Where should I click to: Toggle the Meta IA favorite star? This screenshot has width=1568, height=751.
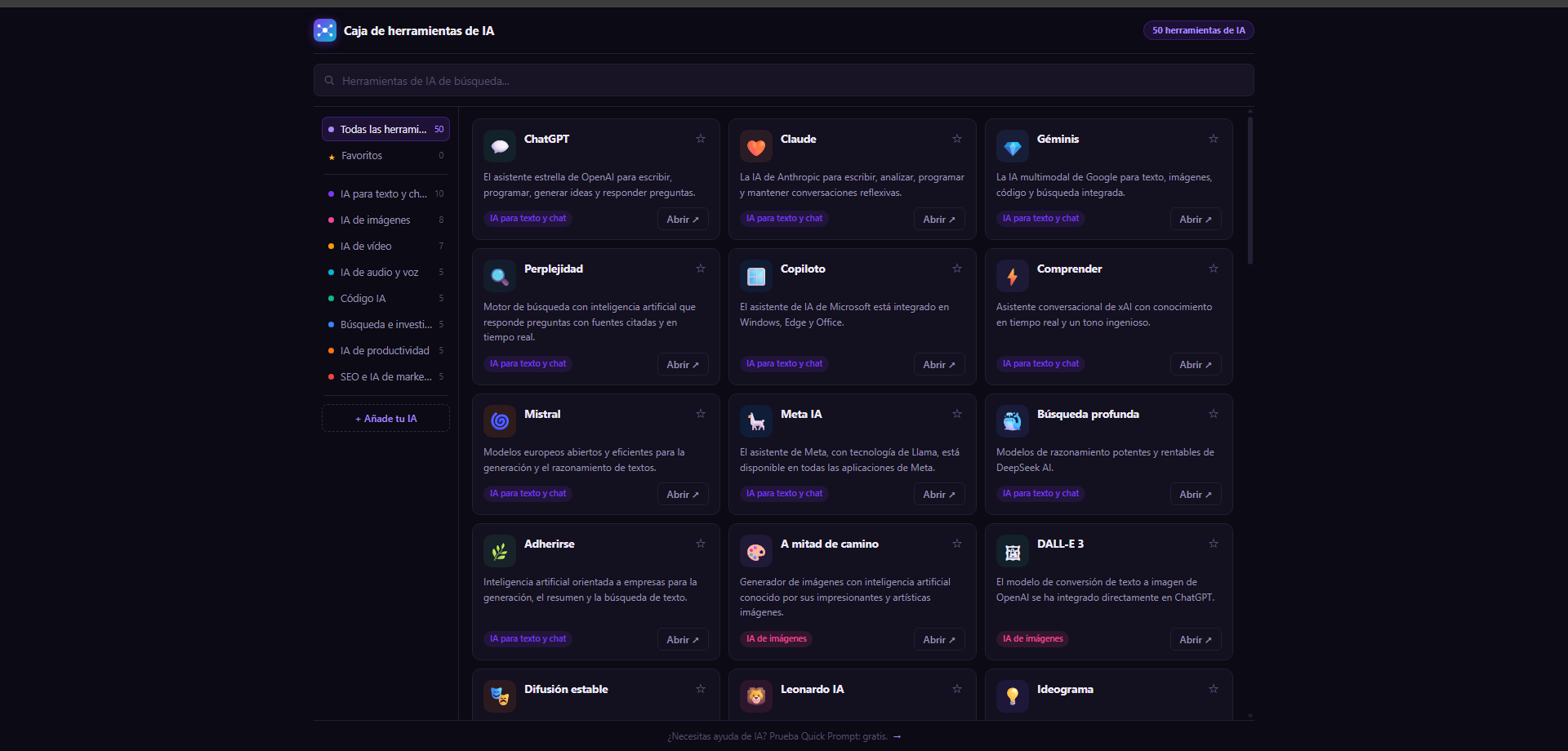coord(957,414)
